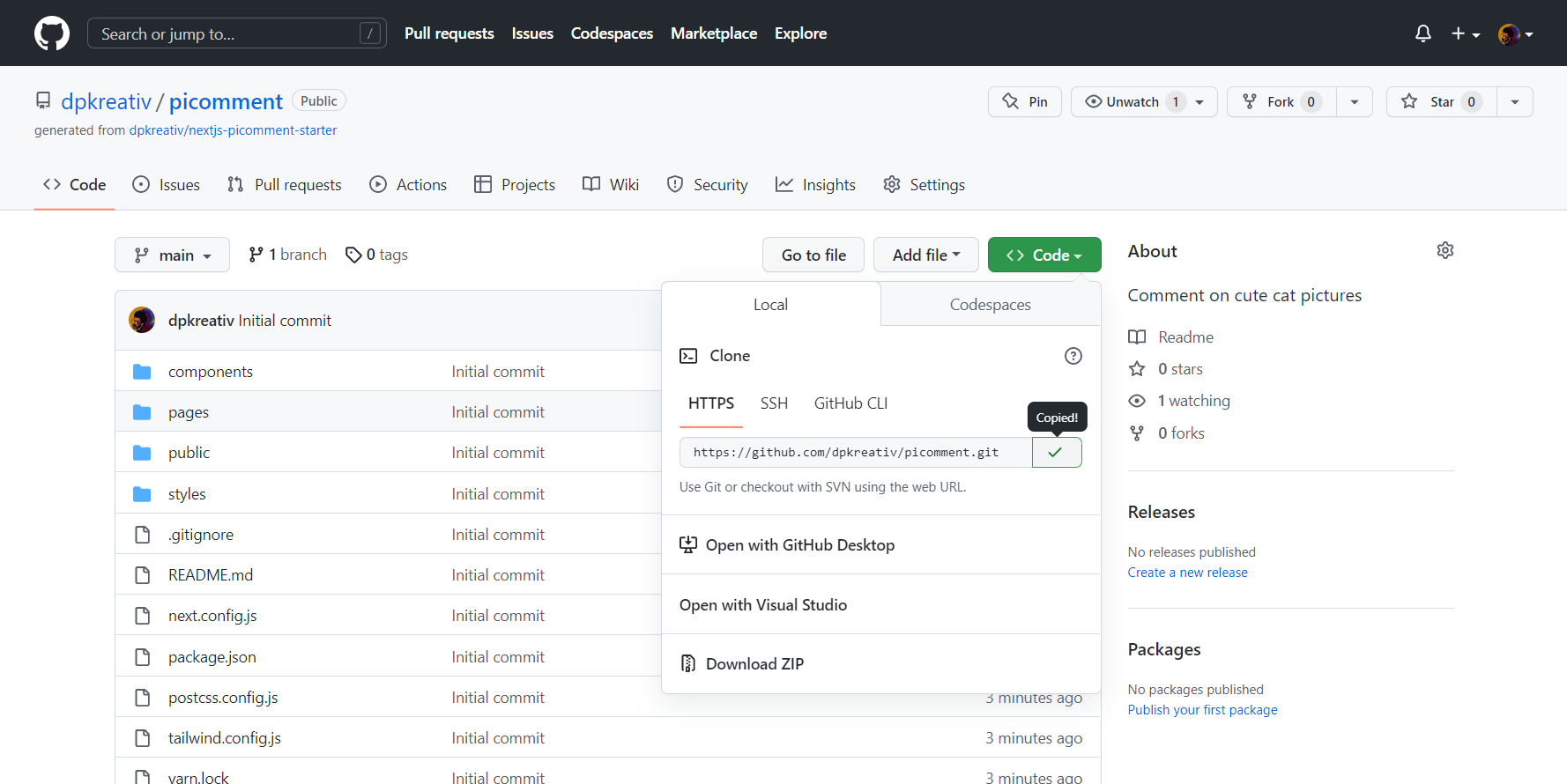Click the public folder icon
This screenshot has width=1567, height=784.
(142, 453)
